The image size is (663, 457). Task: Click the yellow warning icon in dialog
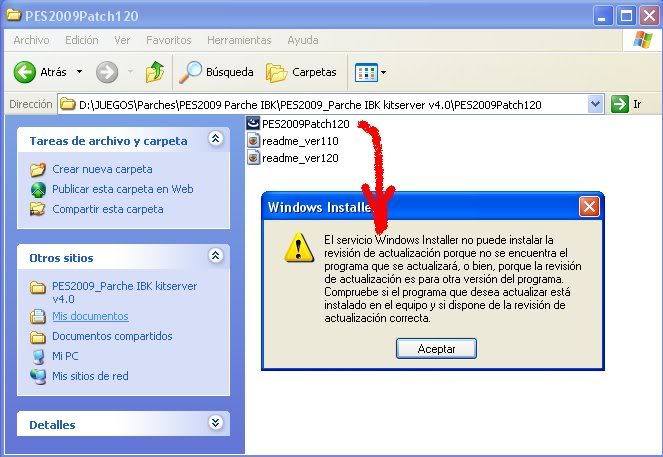[299, 247]
